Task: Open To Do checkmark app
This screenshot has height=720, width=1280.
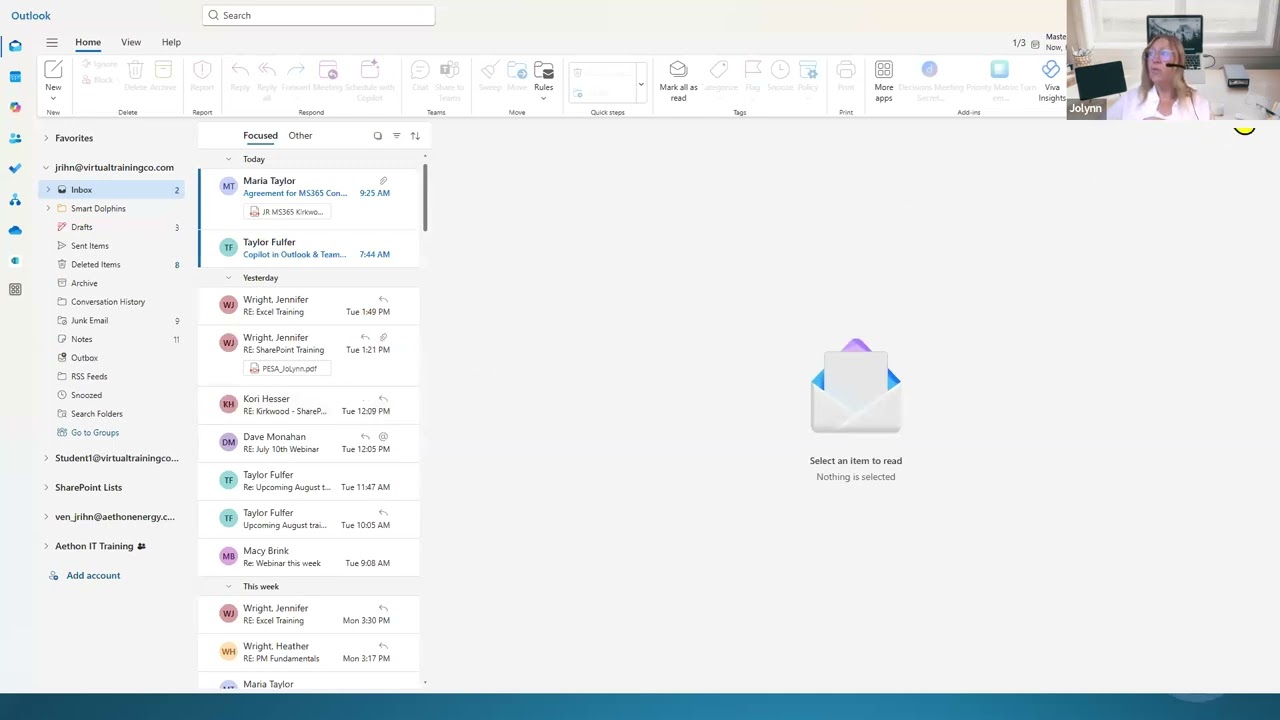Action: tap(15, 169)
